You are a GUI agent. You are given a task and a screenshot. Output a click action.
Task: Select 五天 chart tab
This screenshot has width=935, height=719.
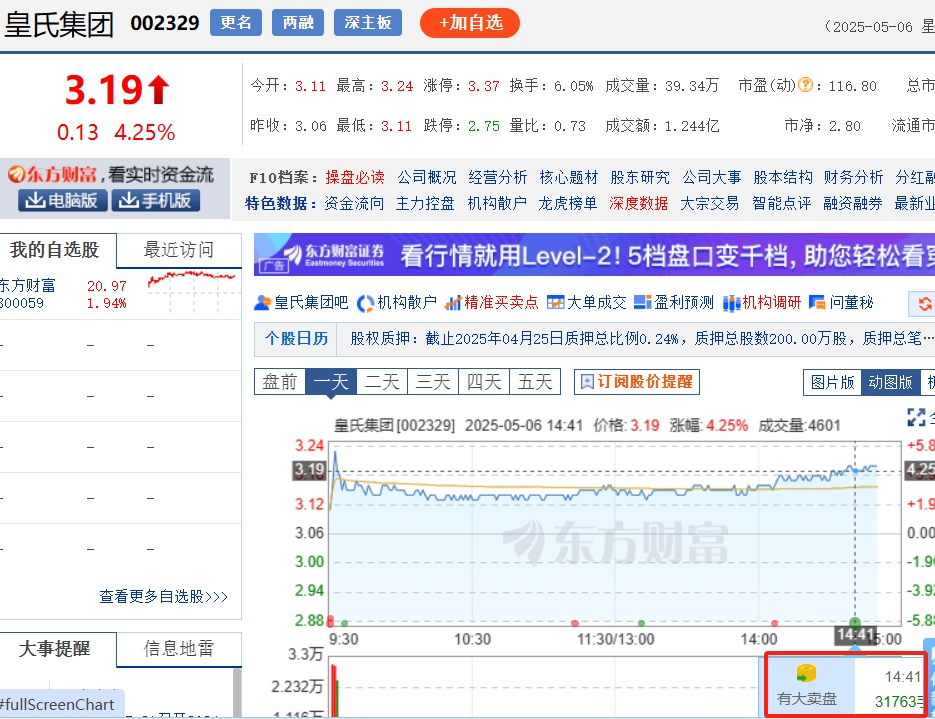pyautogui.click(x=535, y=382)
